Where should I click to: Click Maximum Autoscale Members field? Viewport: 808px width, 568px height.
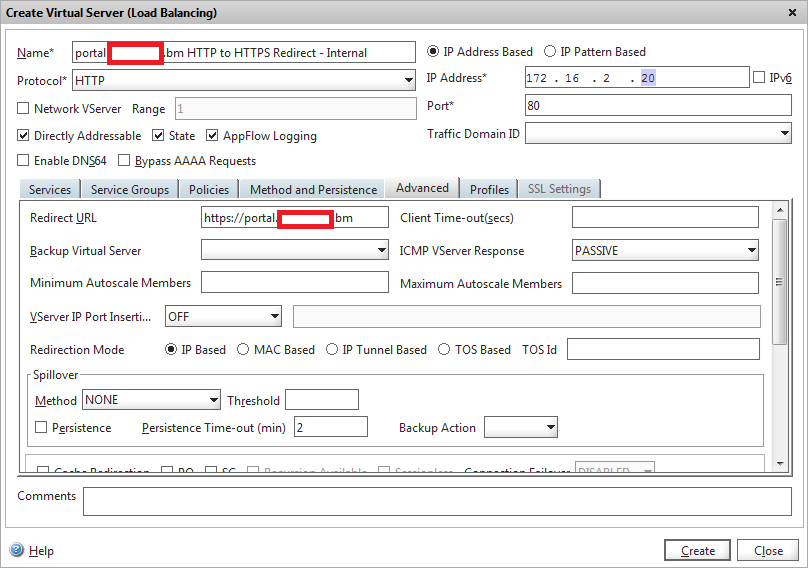coord(665,283)
